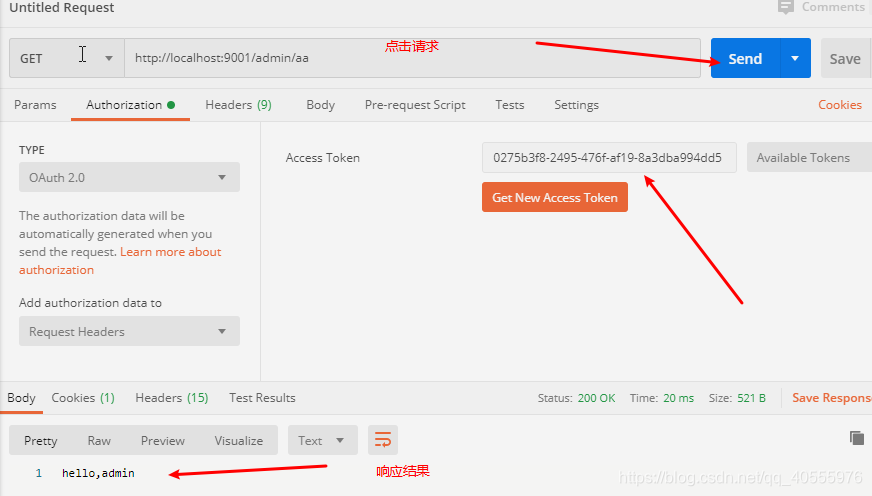Open the Text format dropdown

(x=323, y=440)
